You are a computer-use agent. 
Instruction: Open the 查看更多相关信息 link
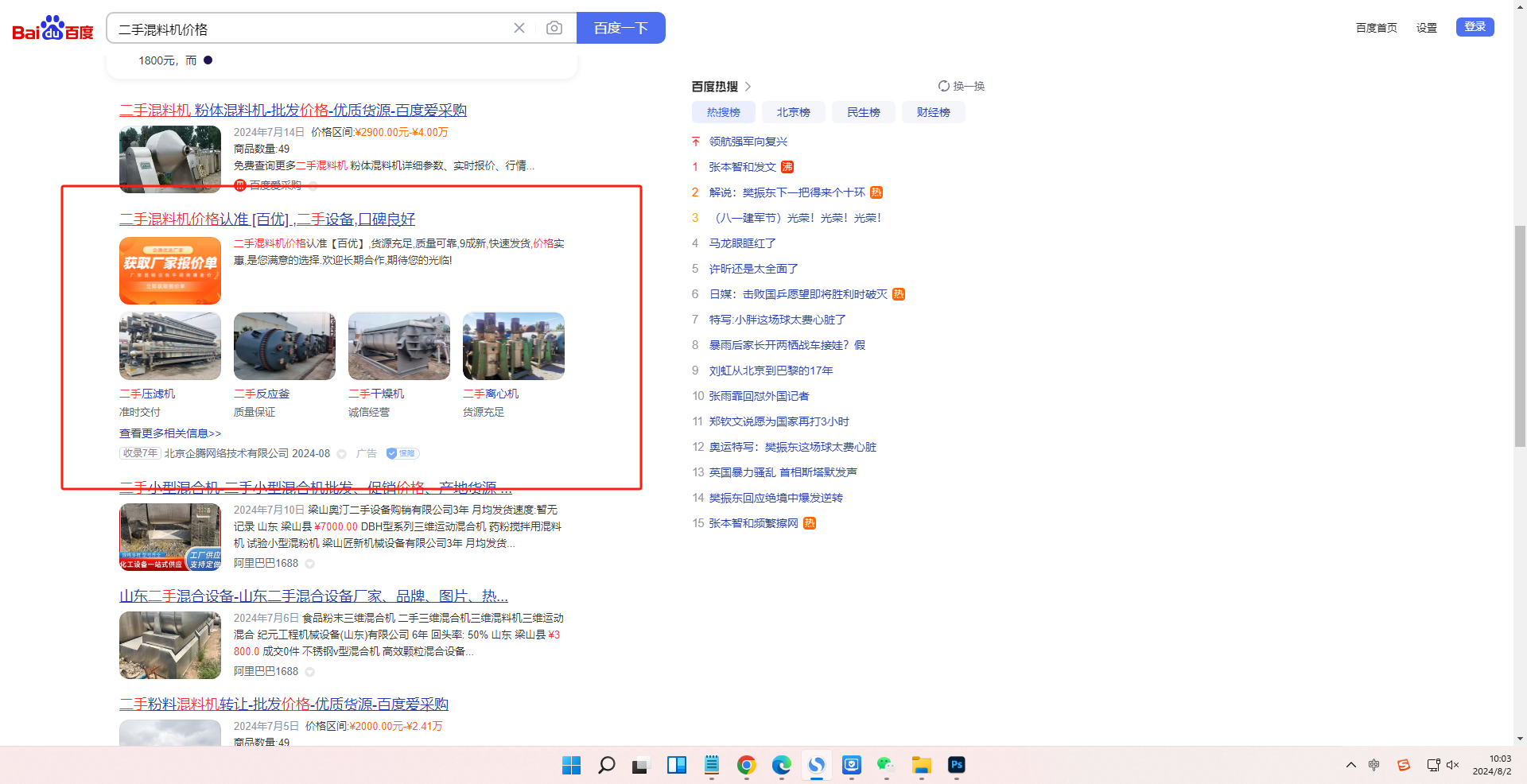pyautogui.click(x=170, y=433)
